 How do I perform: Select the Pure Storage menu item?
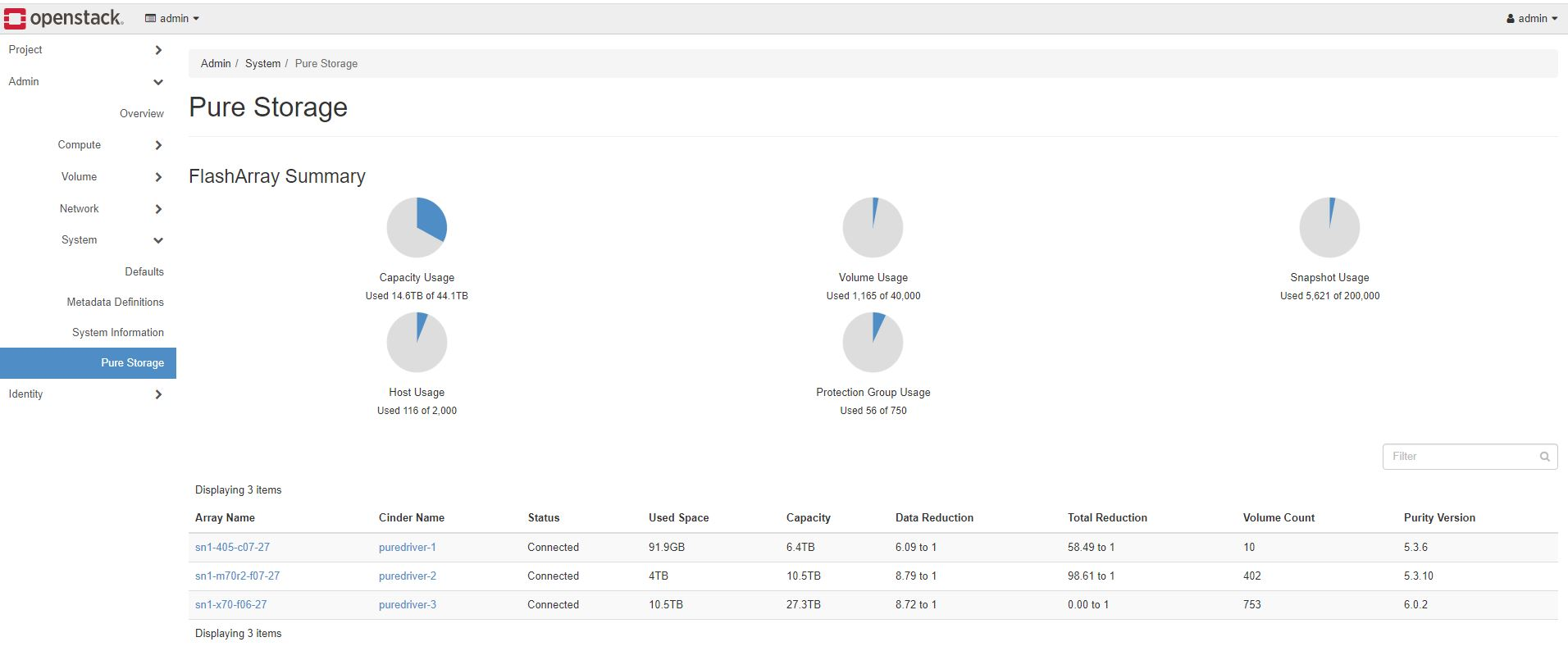pyautogui.click(x=88, y=363)
